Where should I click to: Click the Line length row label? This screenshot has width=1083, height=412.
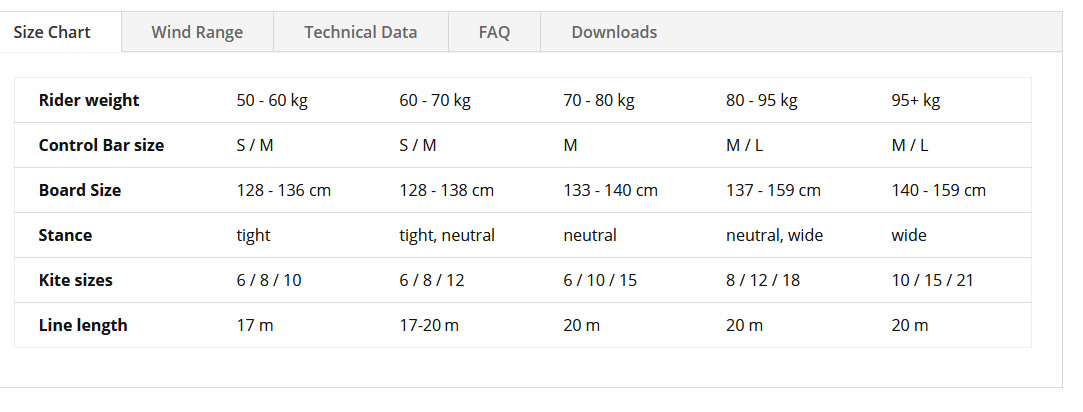click(x=84, y=325)
